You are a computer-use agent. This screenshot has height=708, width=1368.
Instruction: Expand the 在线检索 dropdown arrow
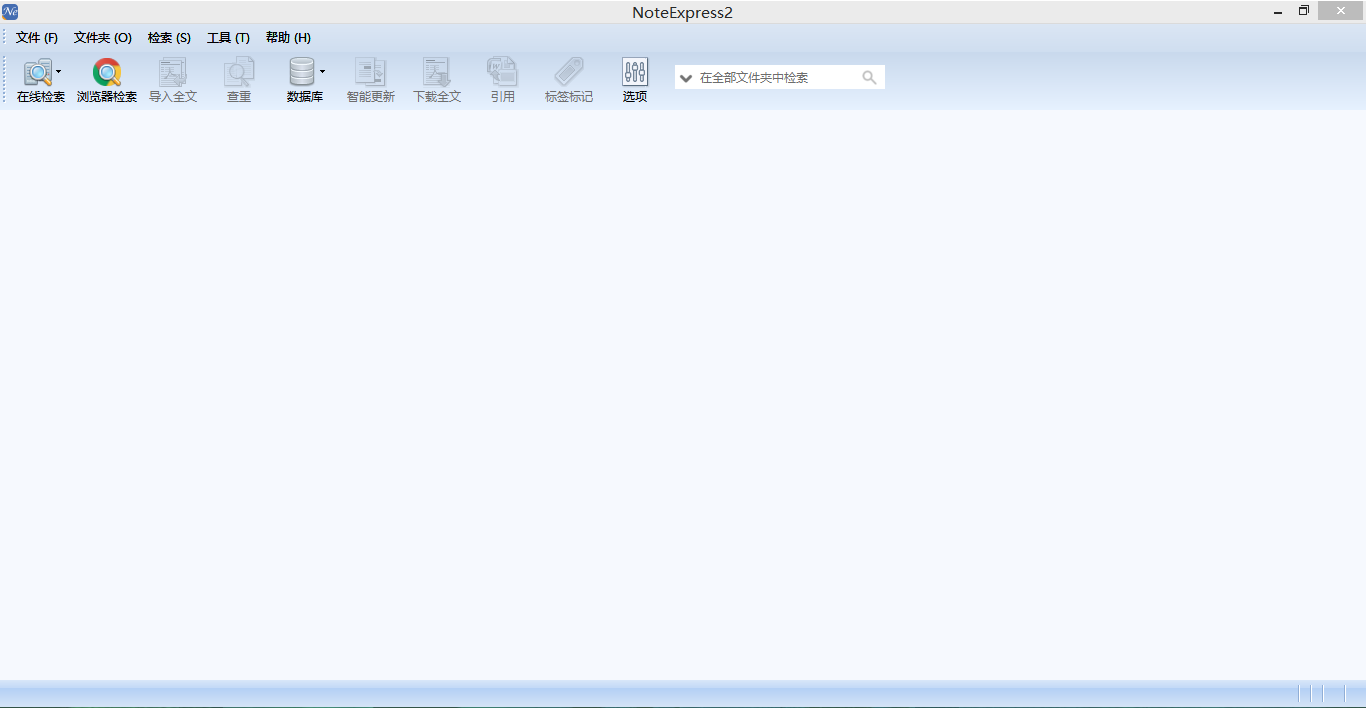click(x=59, y=72)
